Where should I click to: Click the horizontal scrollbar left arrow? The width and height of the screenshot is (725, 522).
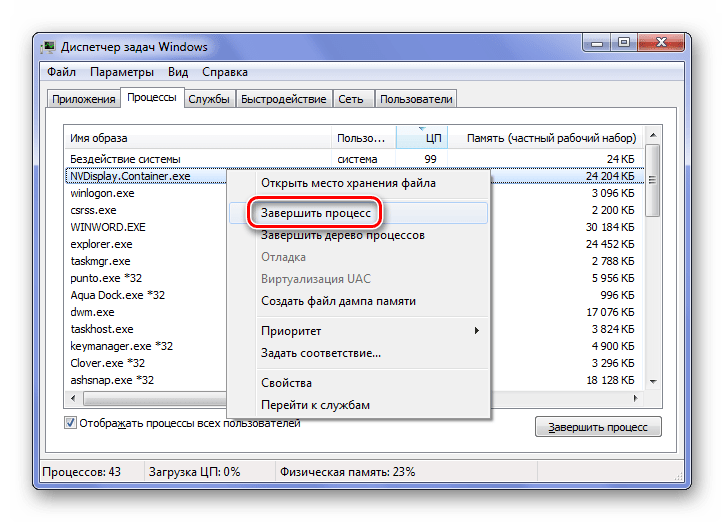click(x=73, y=398)
